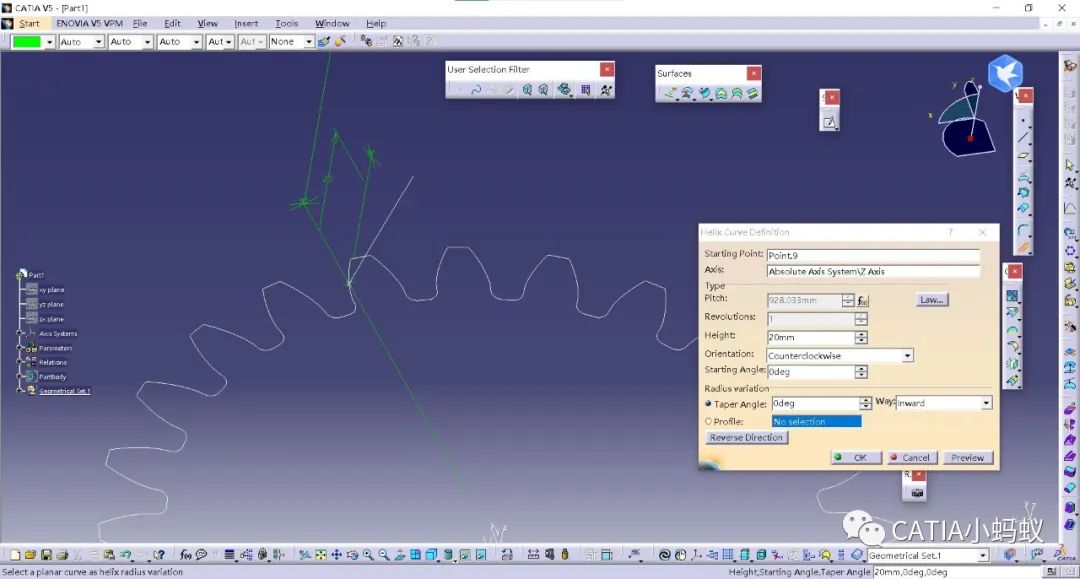1080x579 pixels.
Task: Open the Start menu
Action: tap(29, 23)
